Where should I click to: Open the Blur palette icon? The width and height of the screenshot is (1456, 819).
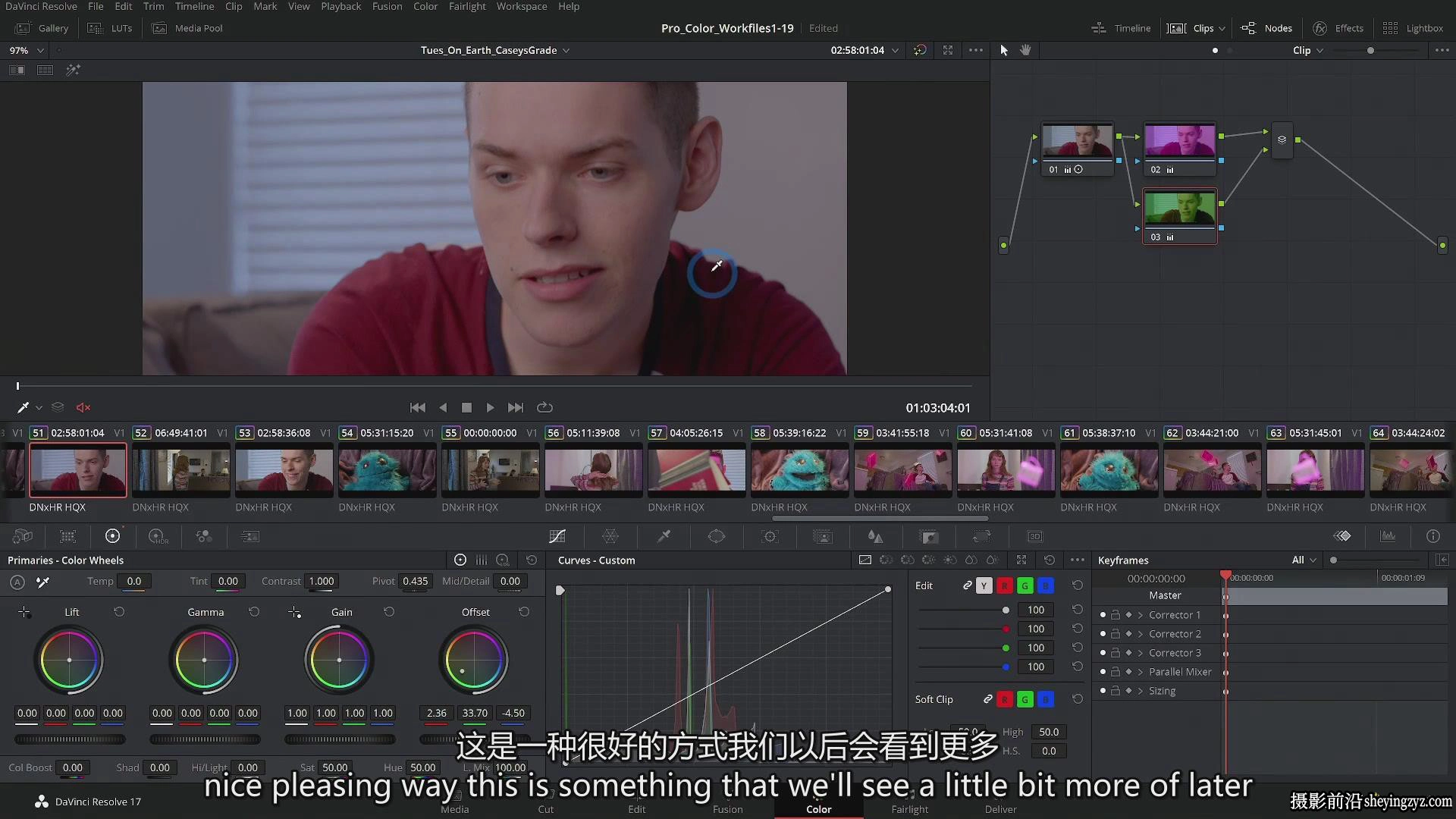[x=876, y=536]
